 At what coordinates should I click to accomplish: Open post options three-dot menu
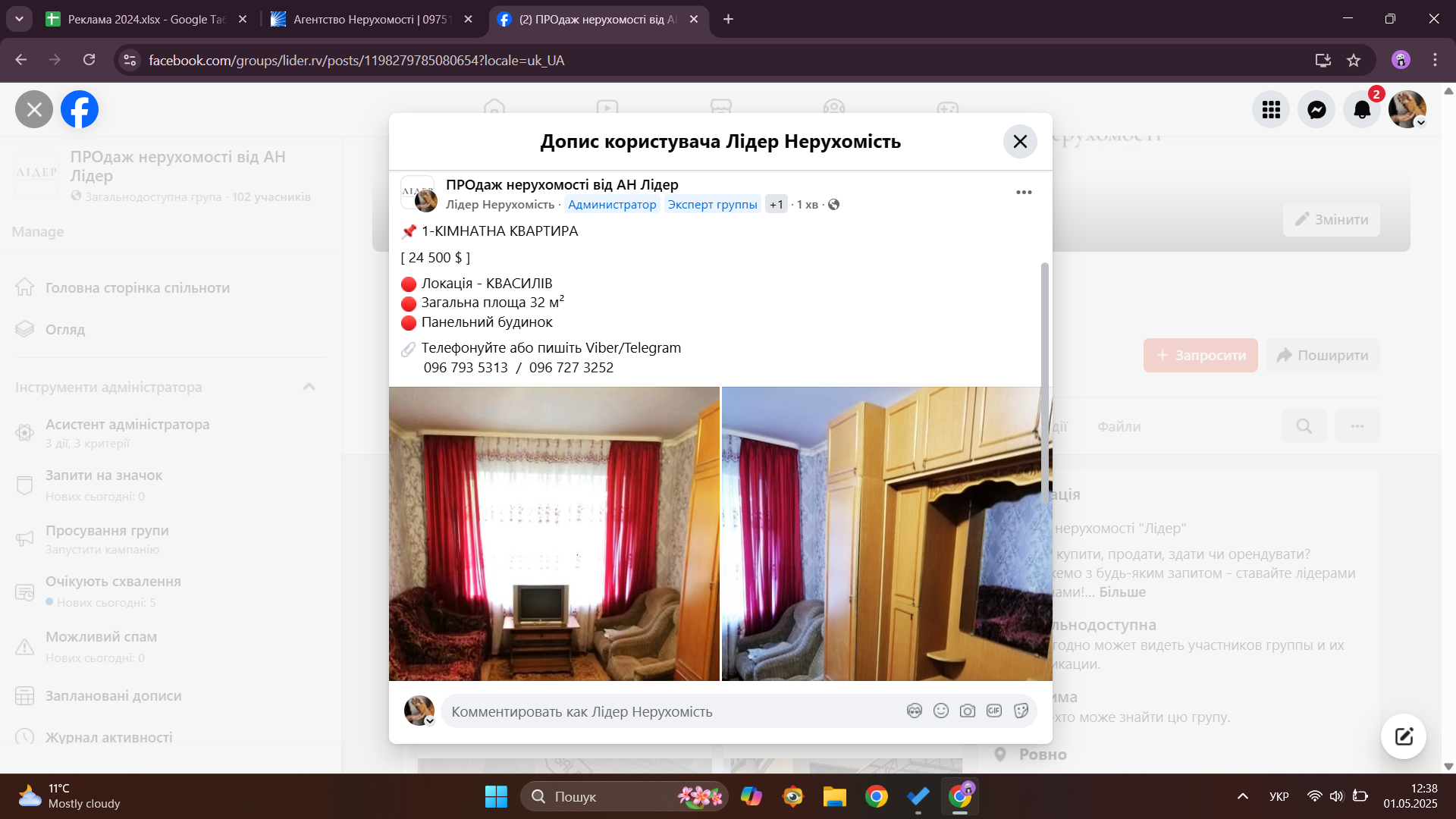pyautogui.click(x=1024, y=193)
